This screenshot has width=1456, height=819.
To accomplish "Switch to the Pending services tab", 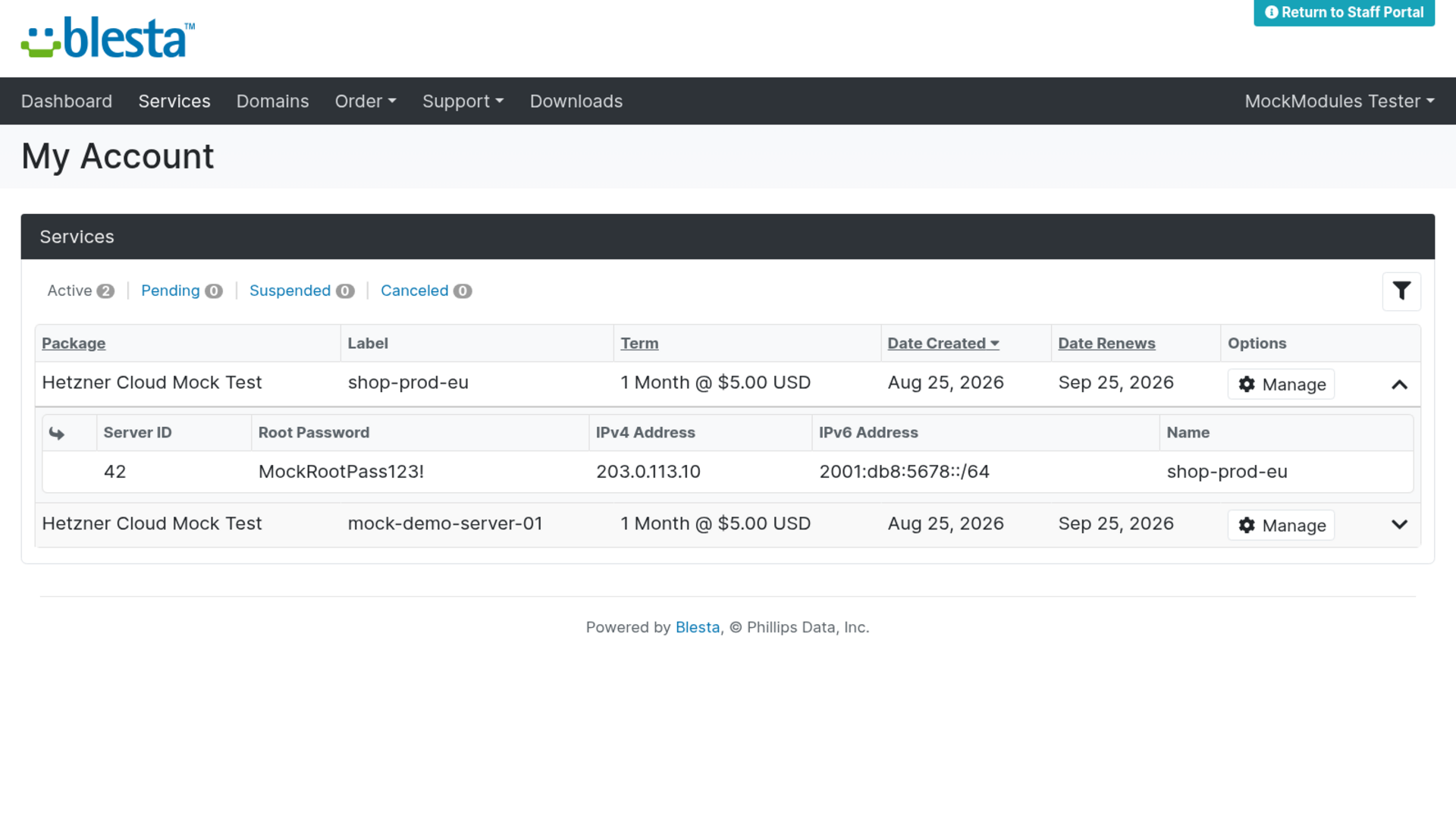I will (182, 291).
